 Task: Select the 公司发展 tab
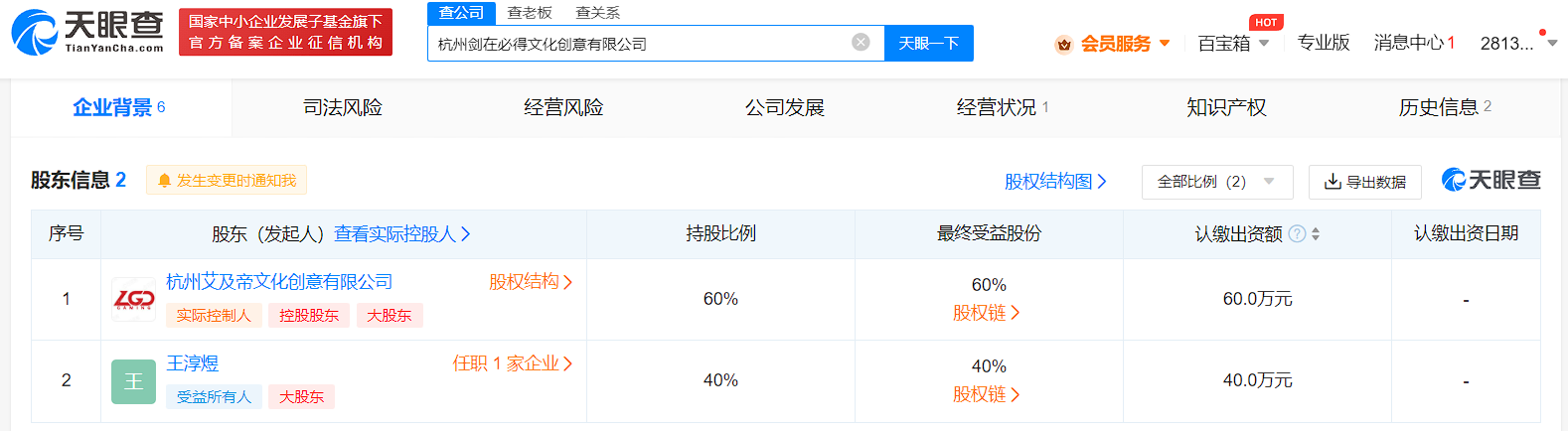coord(785,107)
